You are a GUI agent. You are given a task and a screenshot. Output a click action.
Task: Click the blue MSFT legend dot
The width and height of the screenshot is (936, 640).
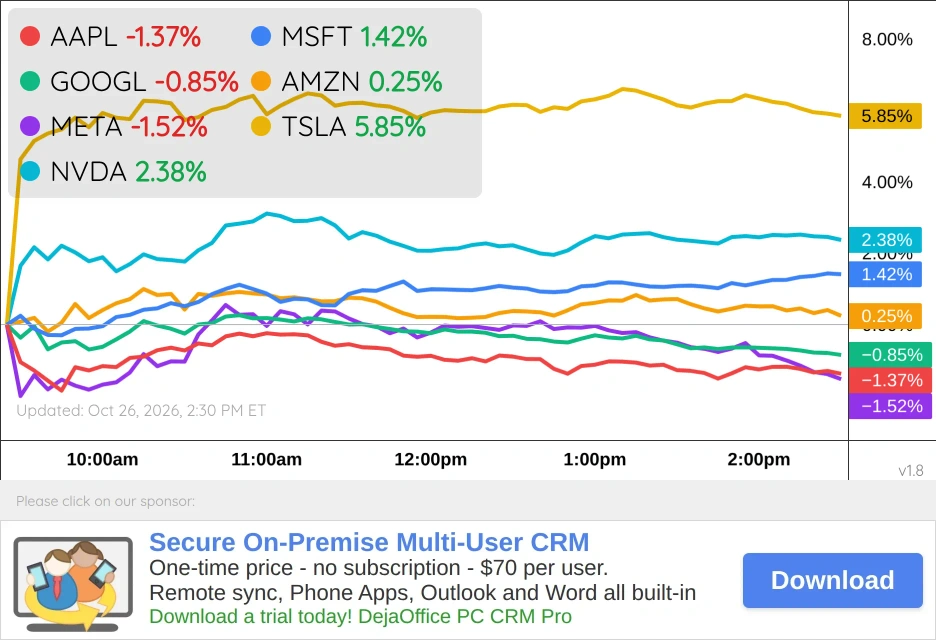coord(261,36)
